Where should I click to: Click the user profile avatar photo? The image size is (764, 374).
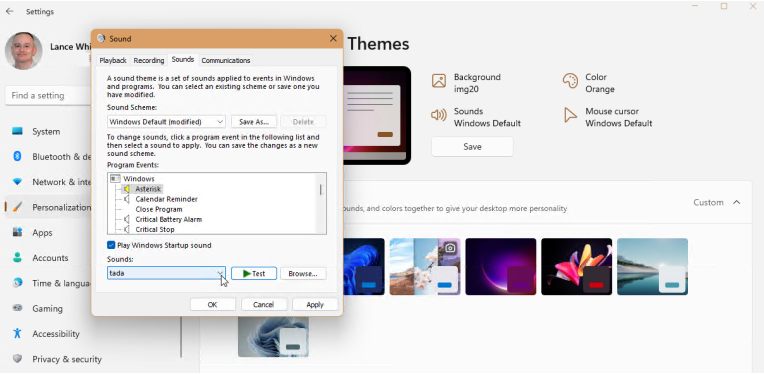(23, 51)
